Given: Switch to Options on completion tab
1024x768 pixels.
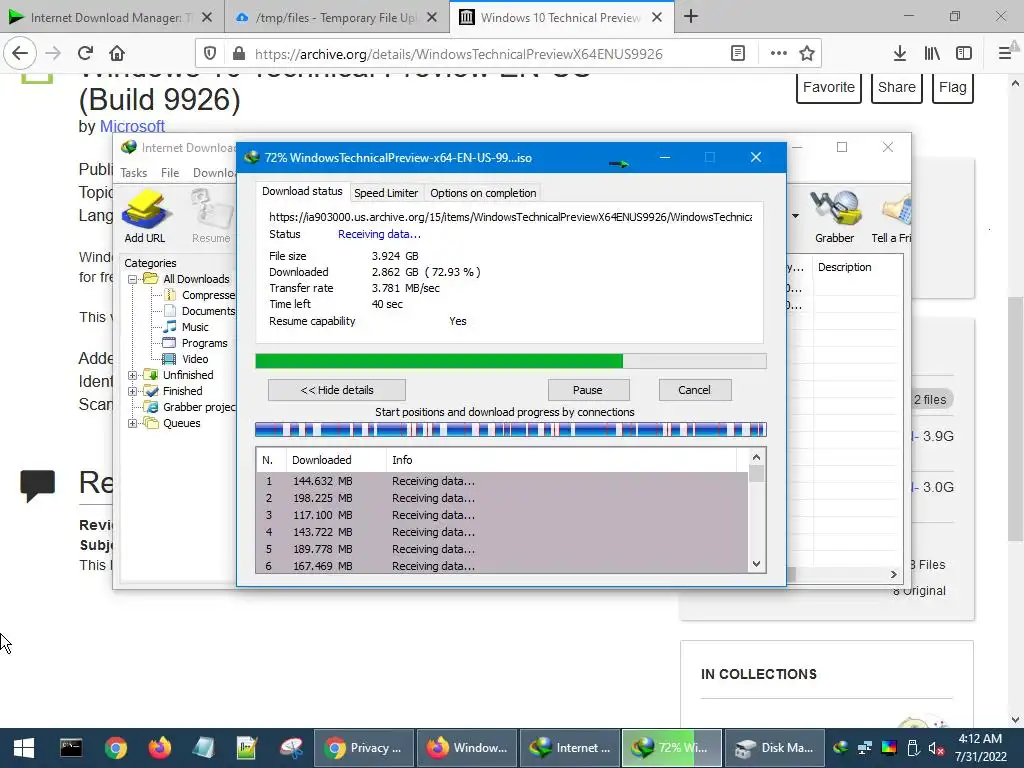Looking at the screenshot, I should pyautogui.click(x=483, y=193).
